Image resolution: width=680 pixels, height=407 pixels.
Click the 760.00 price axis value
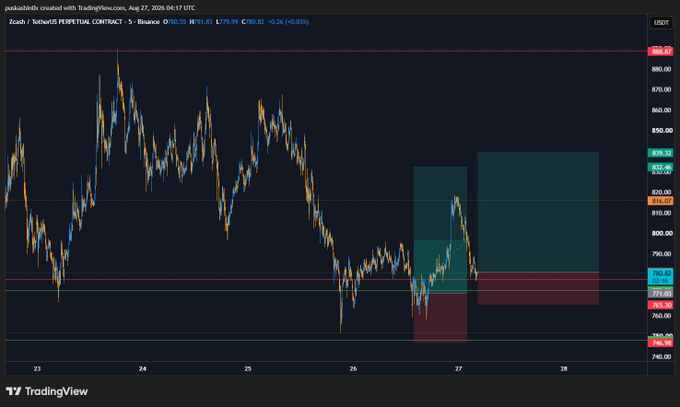(661, 316)
